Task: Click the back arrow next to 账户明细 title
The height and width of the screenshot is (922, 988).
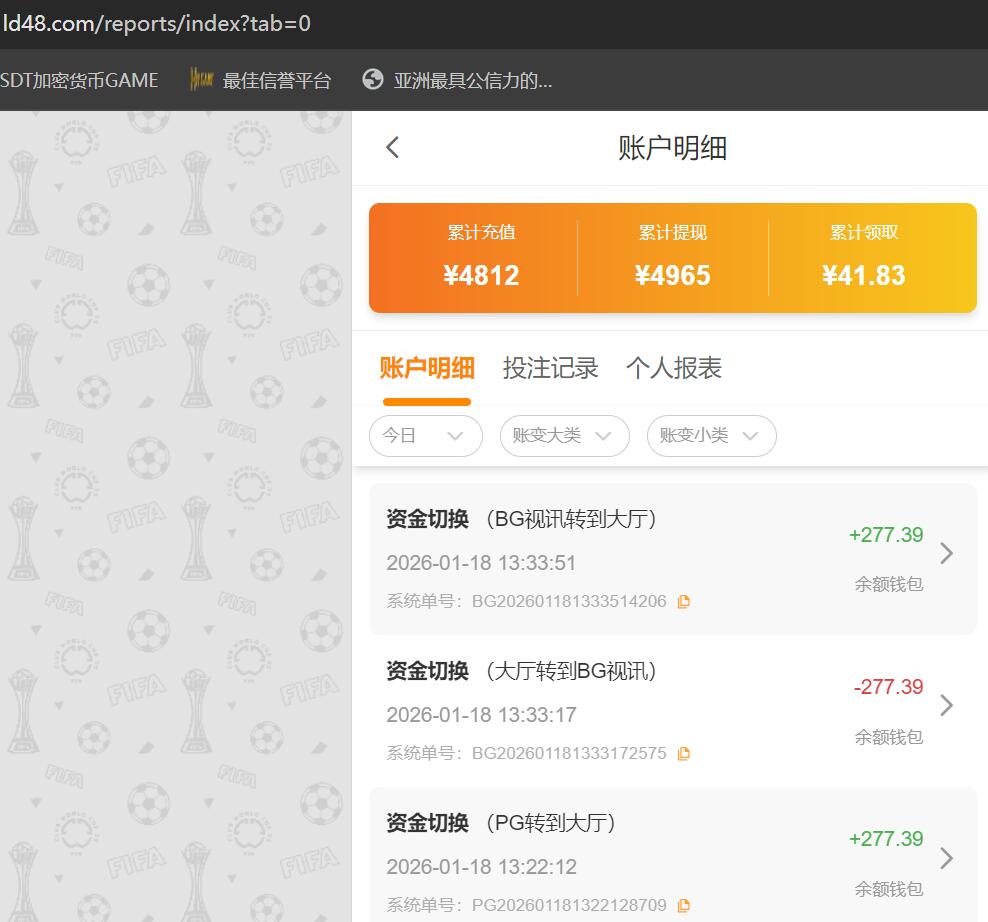Action: 391,147
